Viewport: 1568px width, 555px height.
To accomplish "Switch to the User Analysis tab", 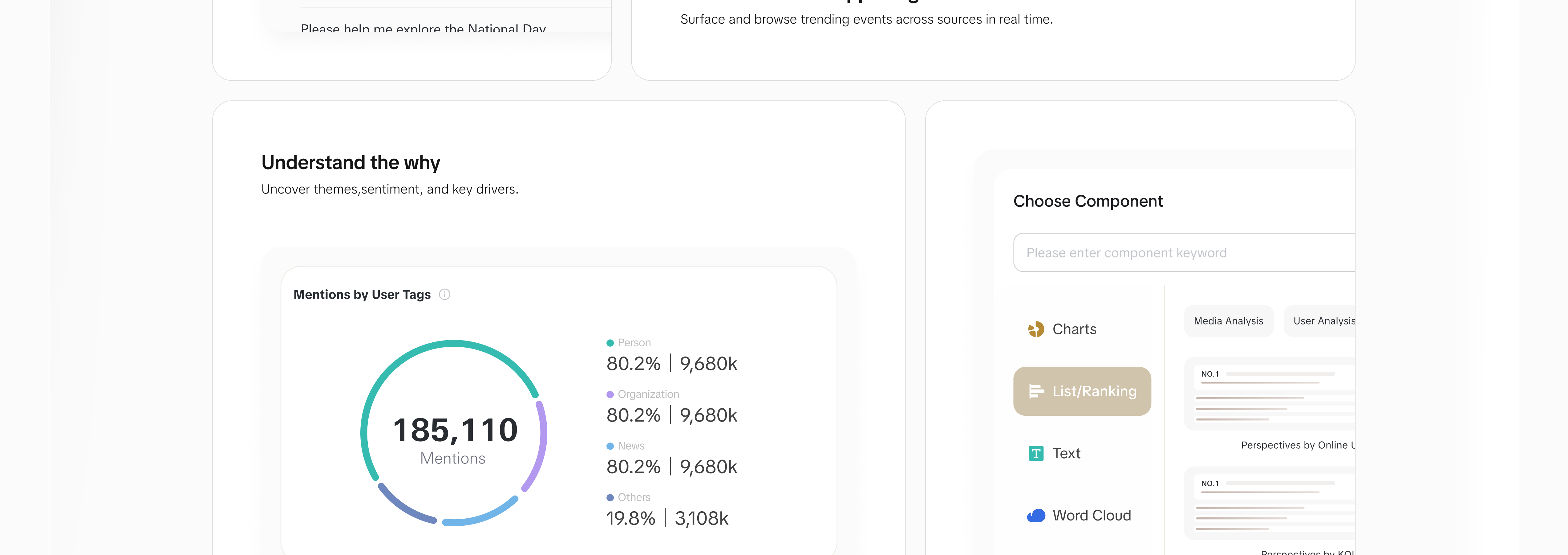I will 1320,321.
